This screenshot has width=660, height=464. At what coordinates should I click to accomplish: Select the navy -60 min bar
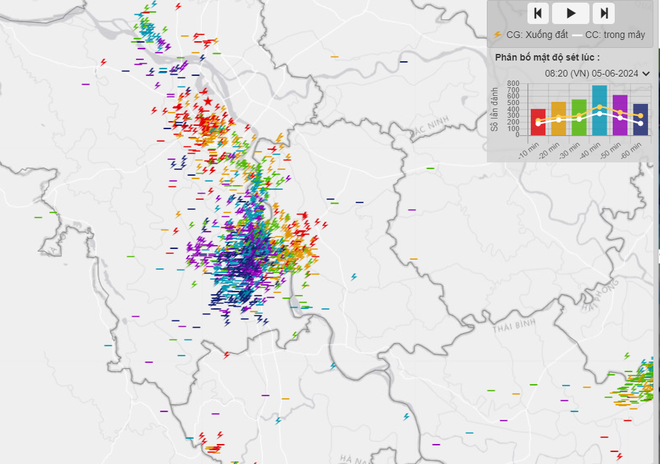(640, 119)
